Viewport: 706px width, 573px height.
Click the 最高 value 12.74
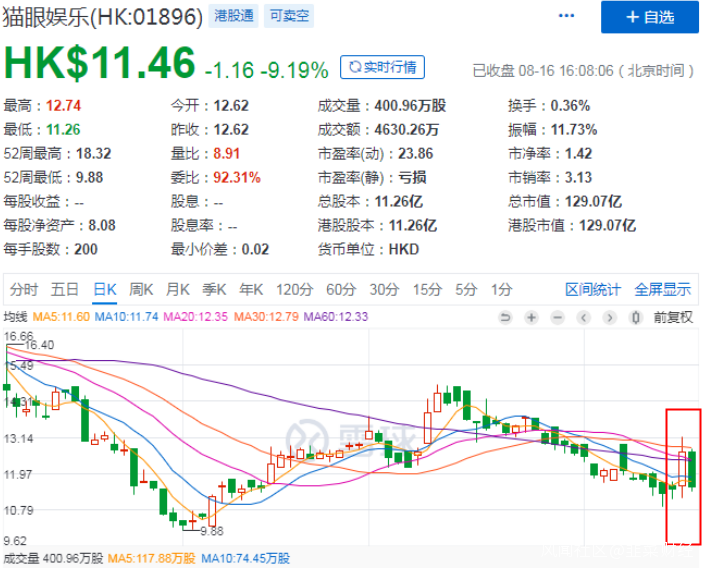[x=63, y=106]
